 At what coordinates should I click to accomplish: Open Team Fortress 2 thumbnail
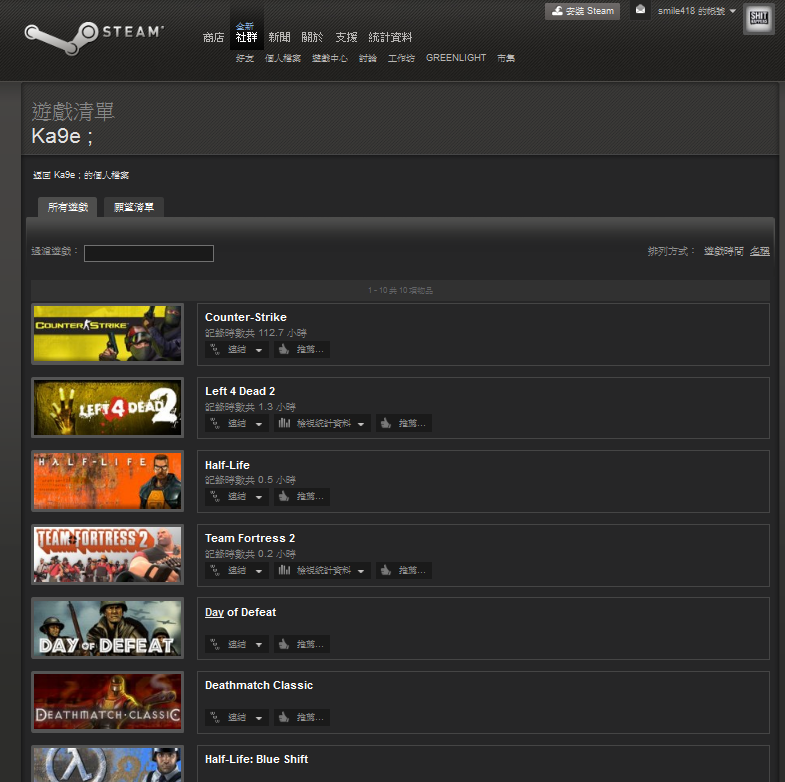click(x=108, y=555)
